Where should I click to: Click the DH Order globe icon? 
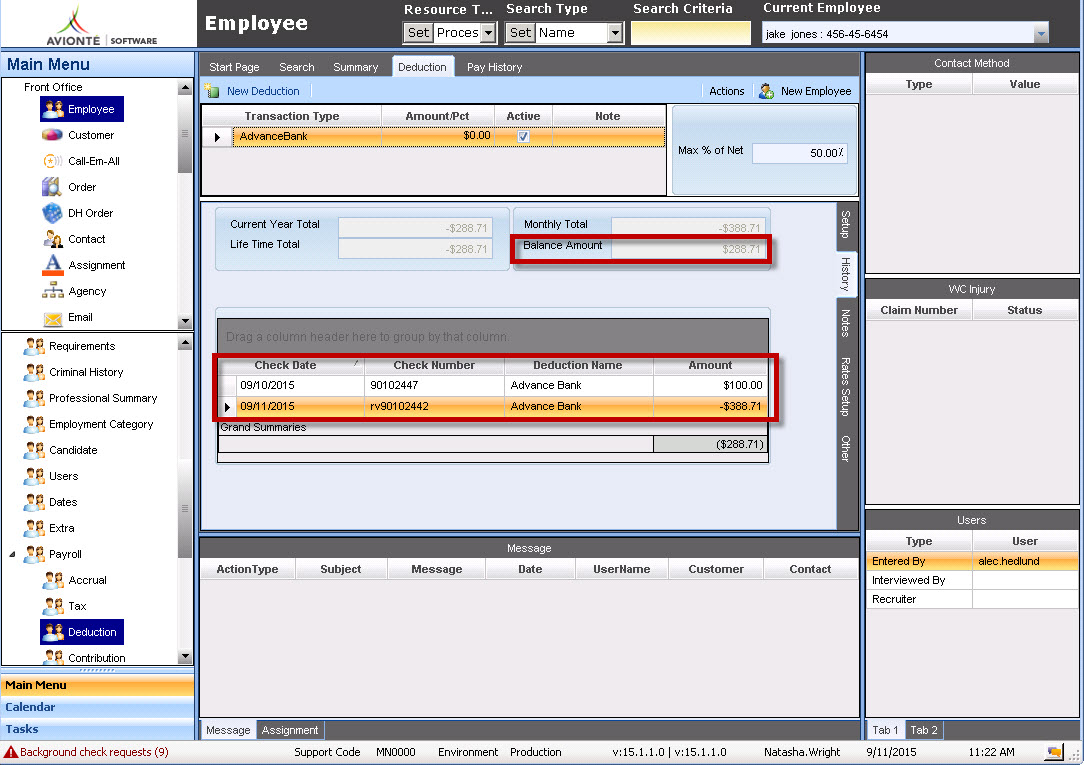click(x=53, y=213)
